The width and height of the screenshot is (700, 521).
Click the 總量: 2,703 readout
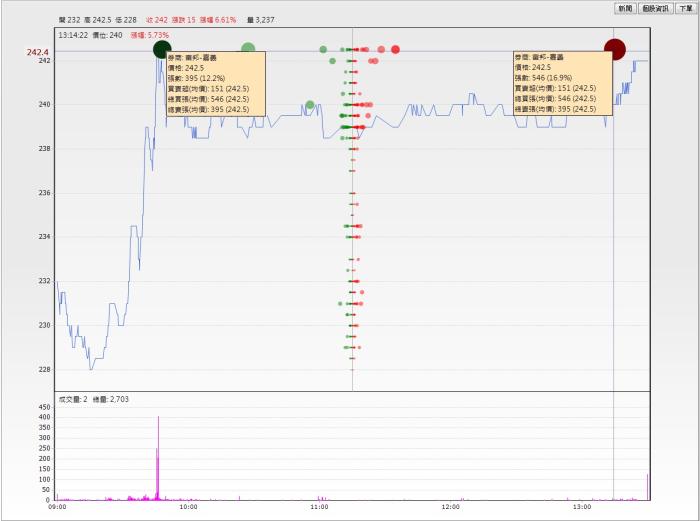[111, 399]
